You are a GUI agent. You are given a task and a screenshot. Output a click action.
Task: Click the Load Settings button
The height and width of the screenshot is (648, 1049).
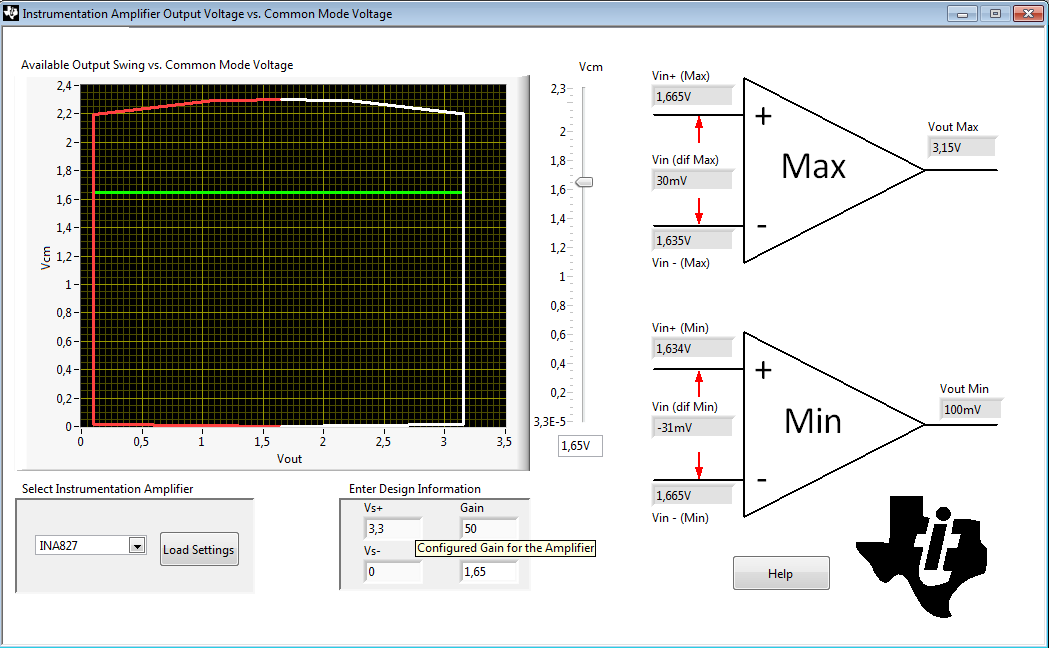[x=199, y=549]
